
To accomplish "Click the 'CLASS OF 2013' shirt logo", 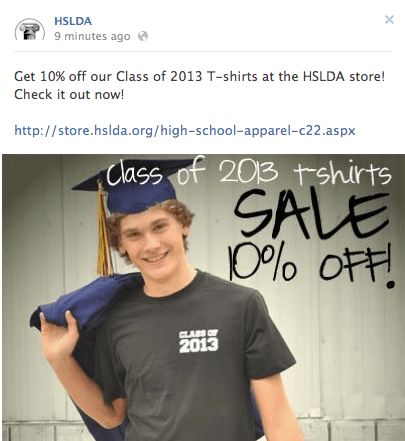I will tap(199, 341).
